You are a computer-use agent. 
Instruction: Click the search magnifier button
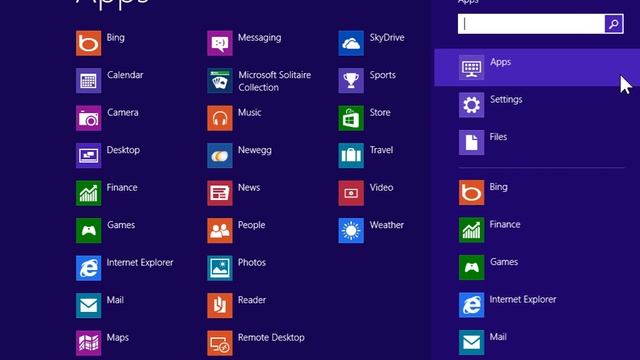[613, 24]
